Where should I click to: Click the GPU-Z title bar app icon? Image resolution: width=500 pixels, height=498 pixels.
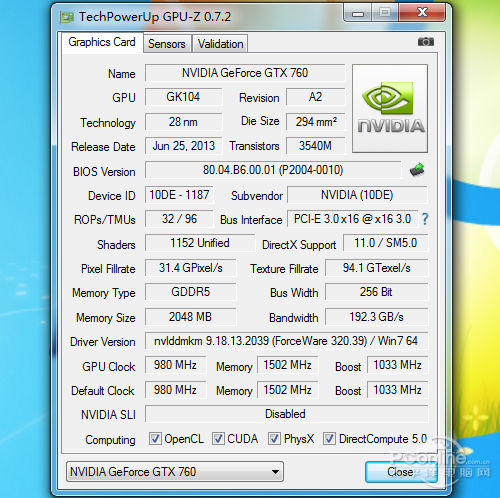[x=66, y=17]
